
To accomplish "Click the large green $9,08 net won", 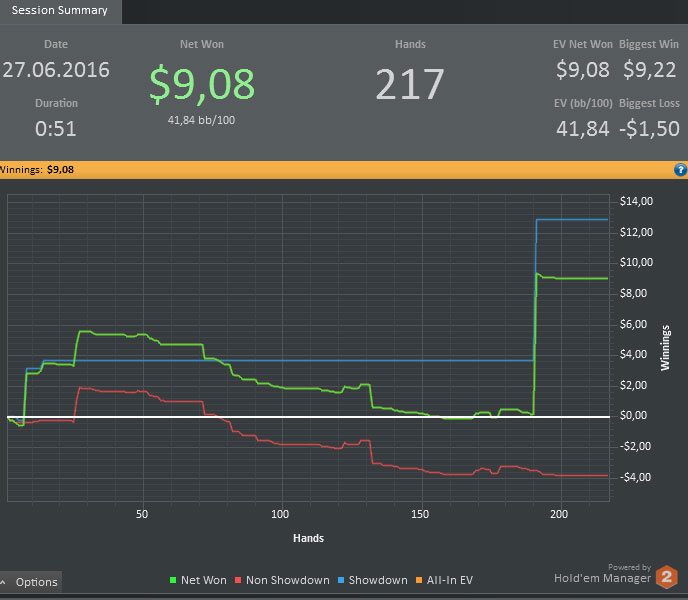I will 202,83.
